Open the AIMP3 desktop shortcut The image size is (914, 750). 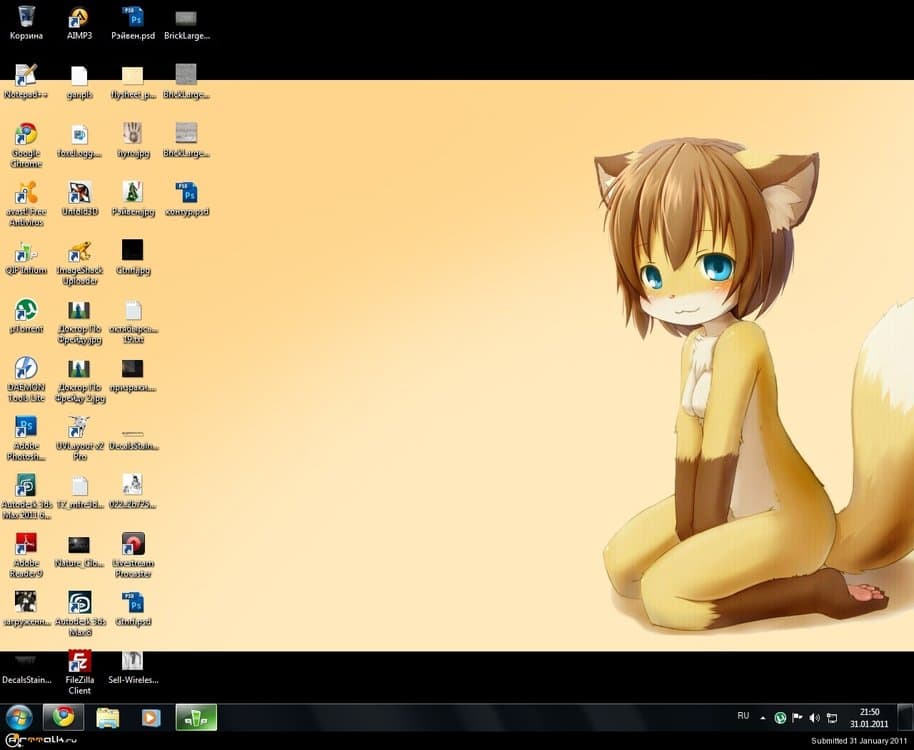(79, 18)
